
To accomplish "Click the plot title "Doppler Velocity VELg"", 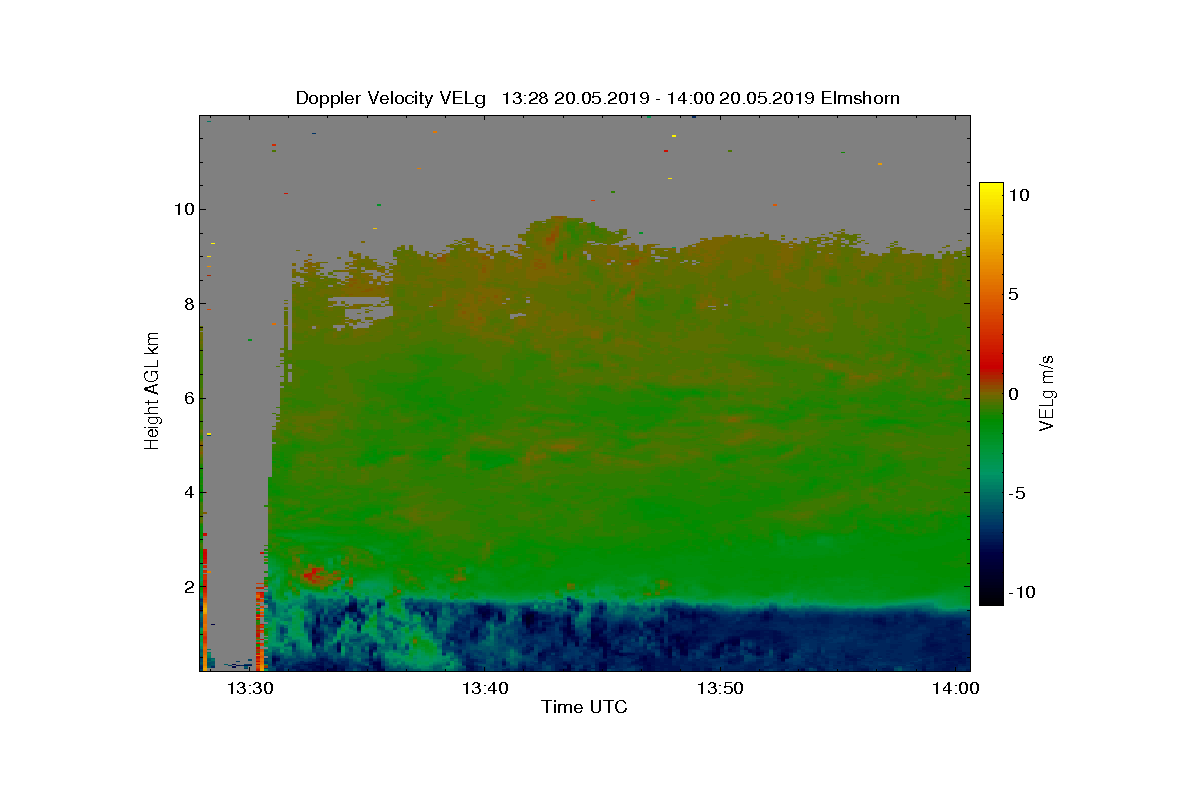I will (390, 98).
